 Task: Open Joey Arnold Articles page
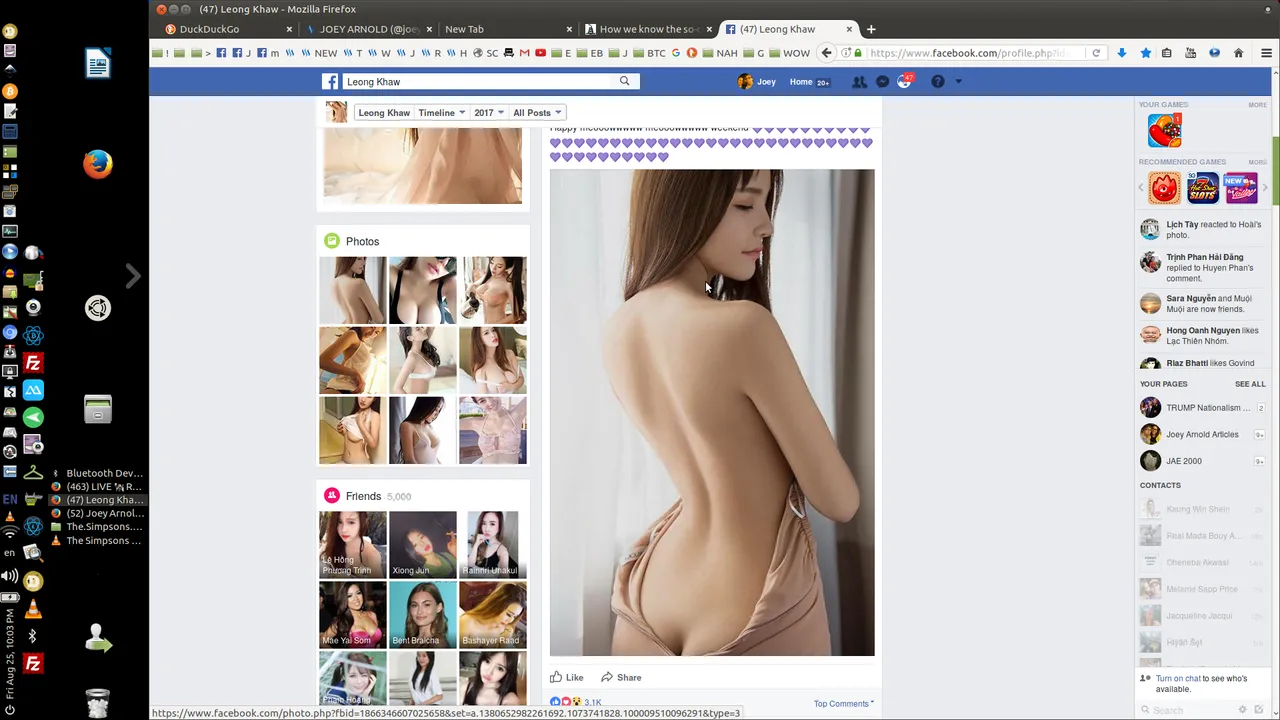tap(1203, 435)
